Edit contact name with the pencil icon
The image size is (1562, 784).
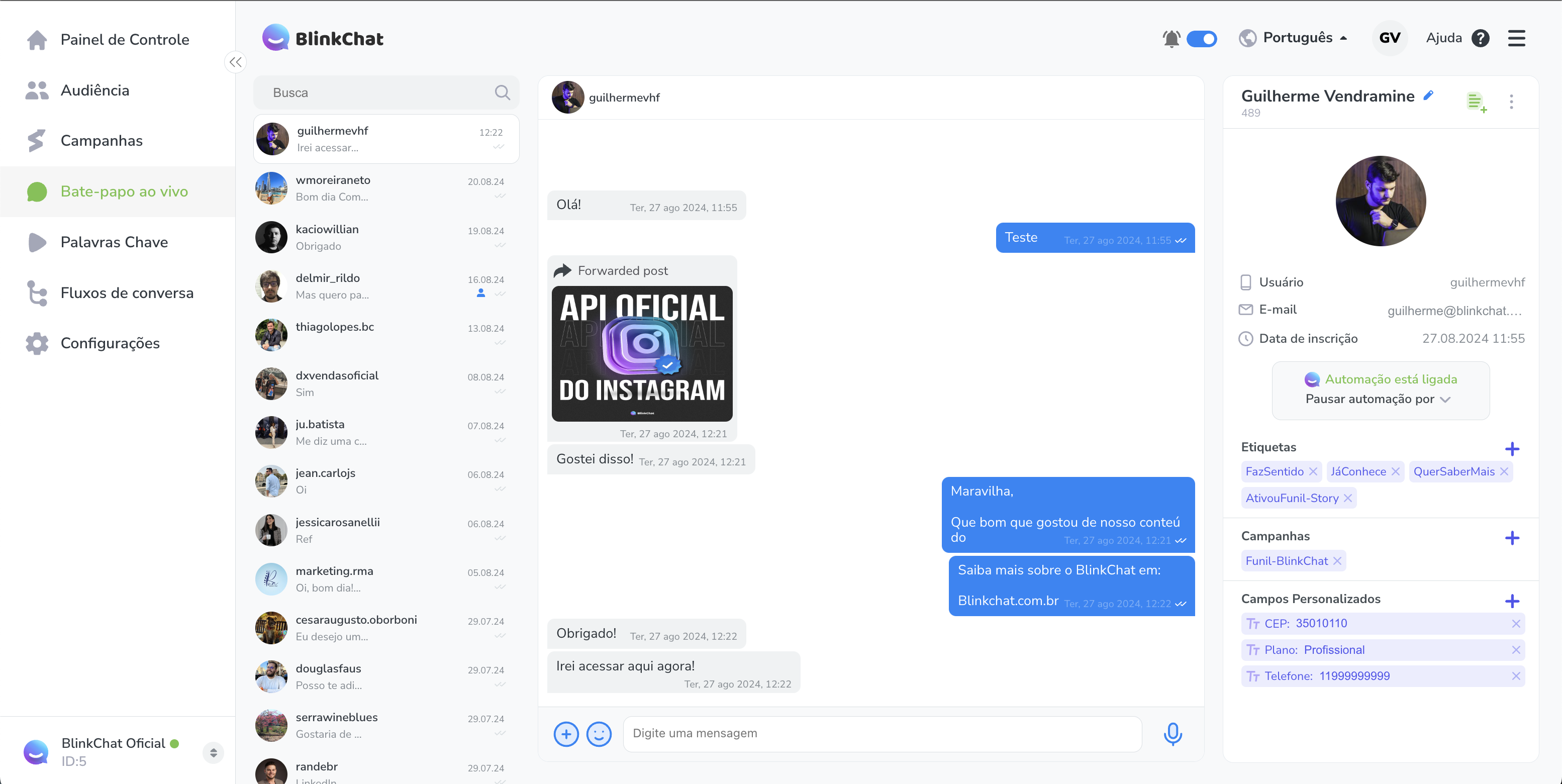[1429, 95]
